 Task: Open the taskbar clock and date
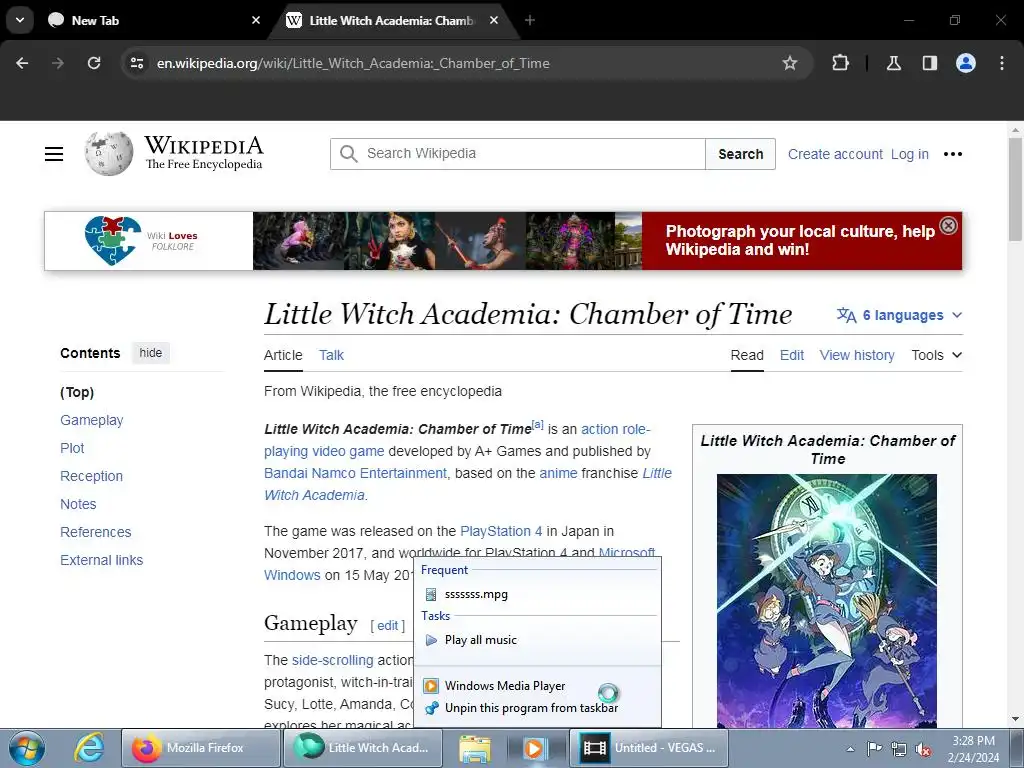[x=973, y=749]
